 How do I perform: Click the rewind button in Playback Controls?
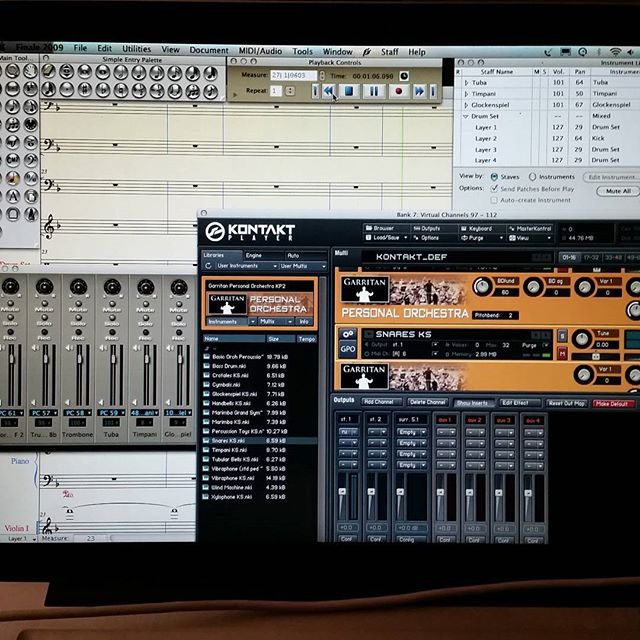(x=328, y=91)
